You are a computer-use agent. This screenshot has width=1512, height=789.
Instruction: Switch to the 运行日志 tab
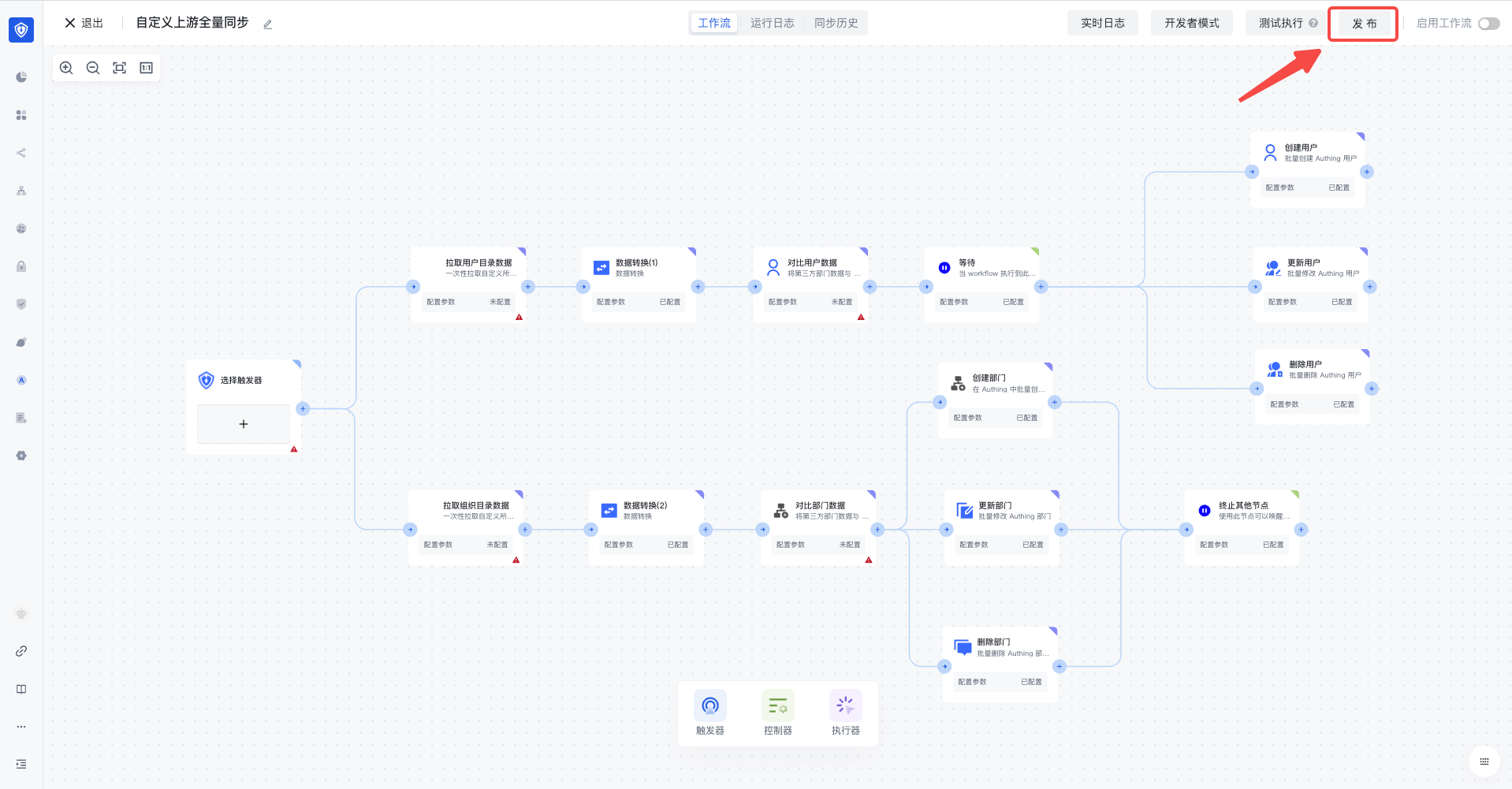(772, 23)
